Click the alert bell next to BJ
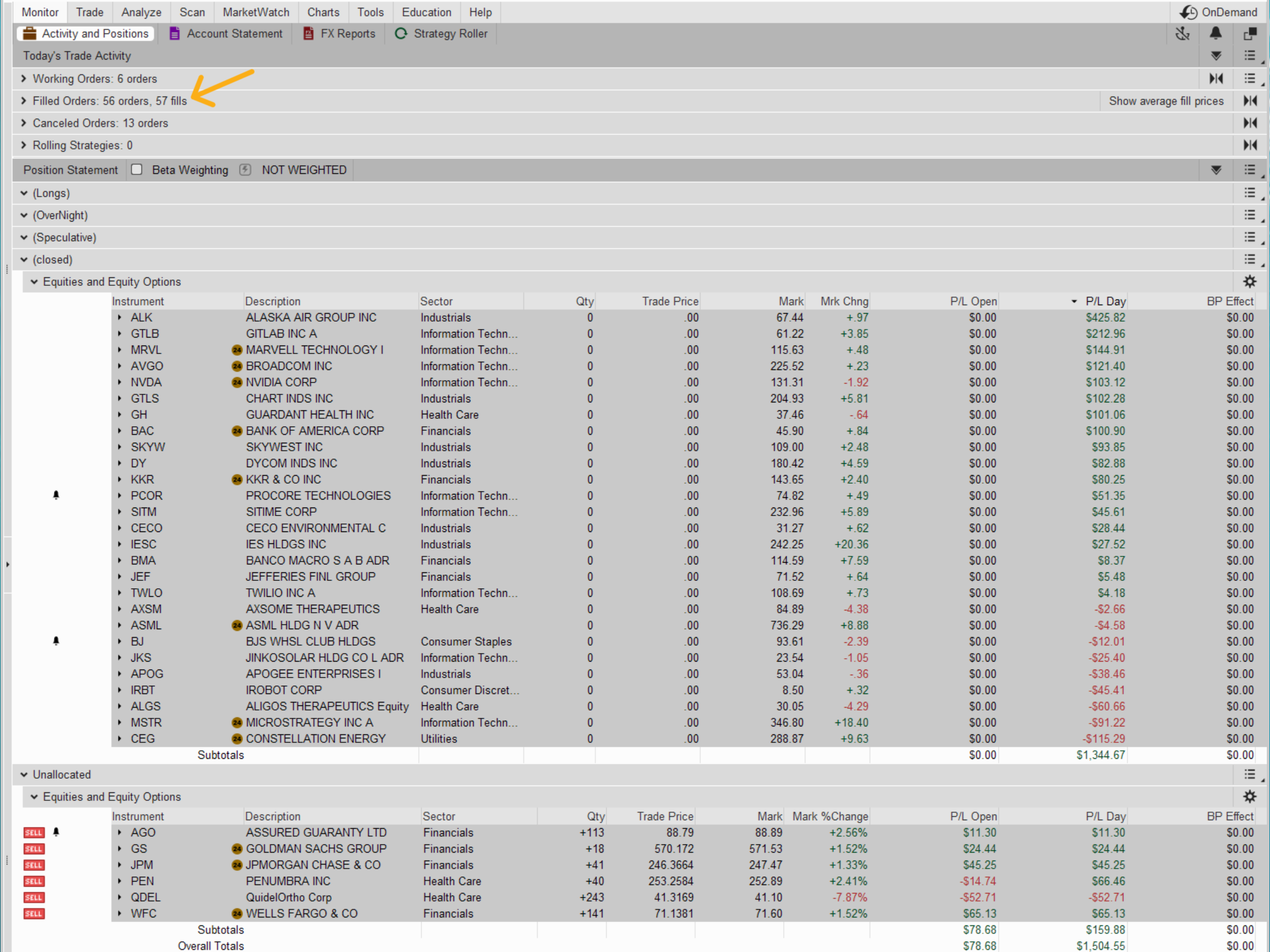The width and height of the screenshot is (1270, 952). click(56, 641)
